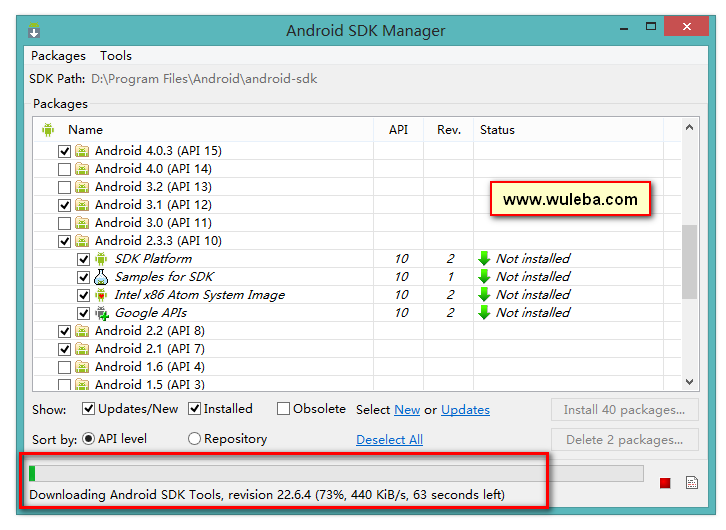Check the Android 3.2 (API 13) checkbox
This screenshot has height=530, width=726.
point(64,187)
